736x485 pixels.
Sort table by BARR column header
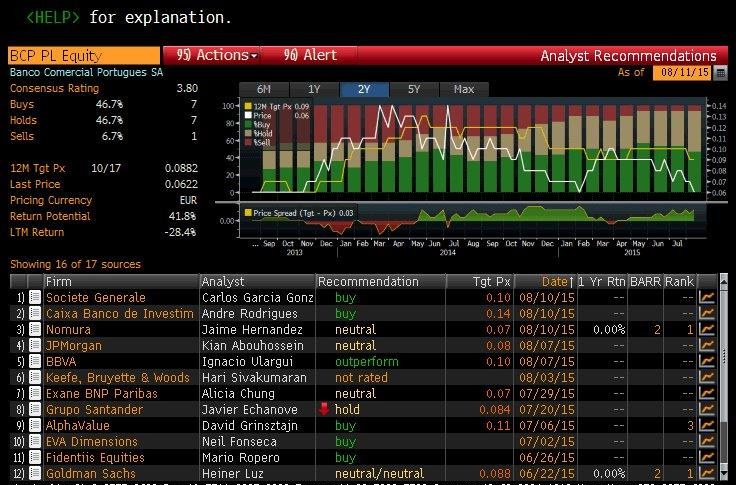click(x=645, y=282)
